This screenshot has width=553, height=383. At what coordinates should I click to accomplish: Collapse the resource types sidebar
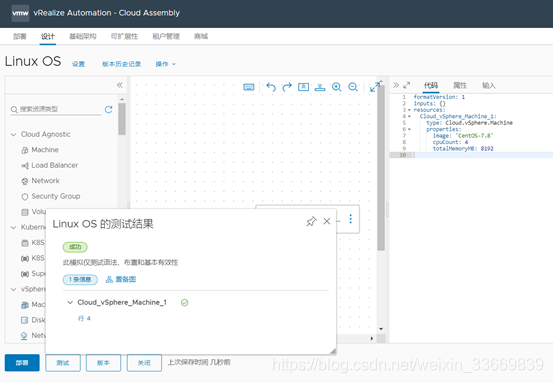click(120, 85)
